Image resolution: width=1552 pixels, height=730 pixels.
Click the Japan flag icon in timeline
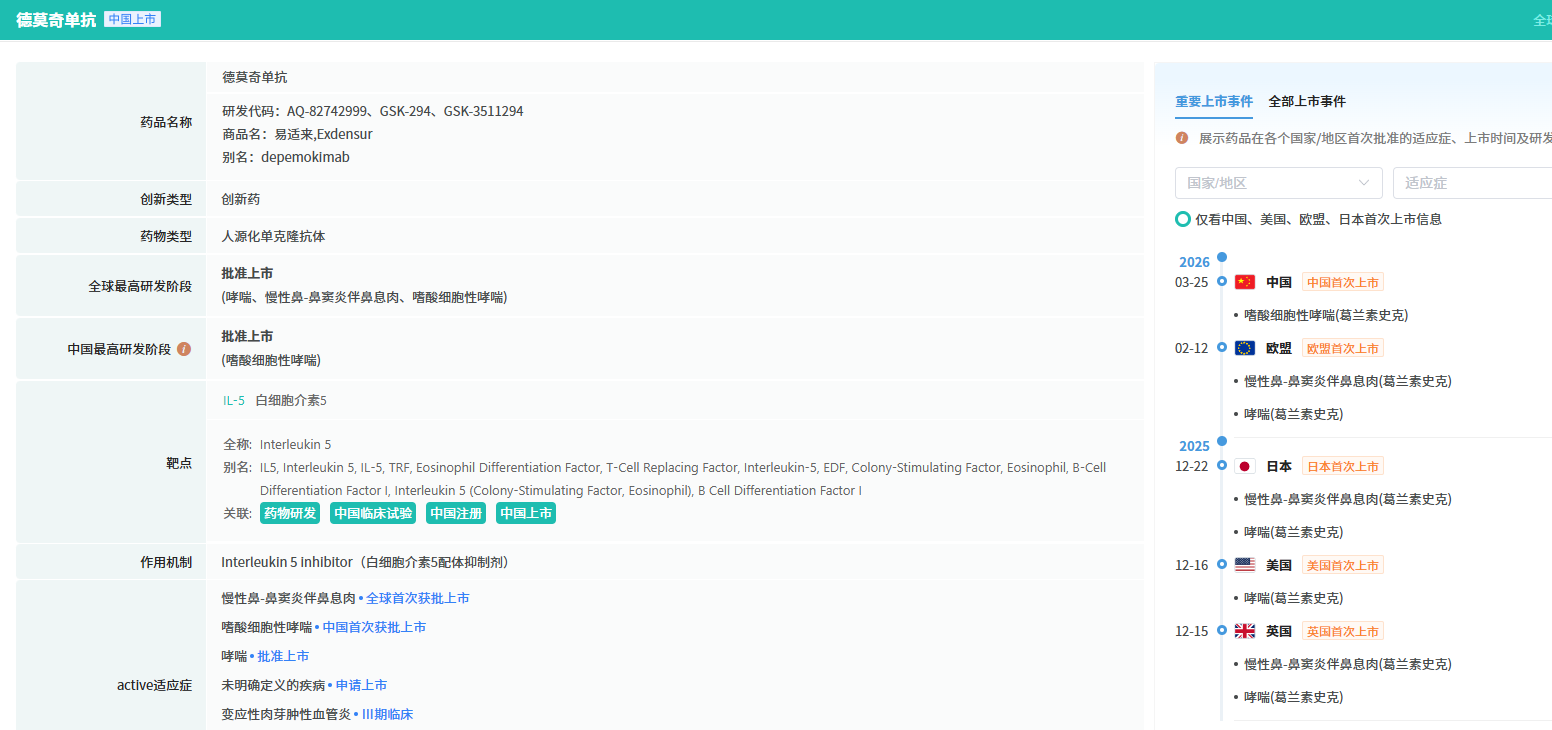[1245, 466]
